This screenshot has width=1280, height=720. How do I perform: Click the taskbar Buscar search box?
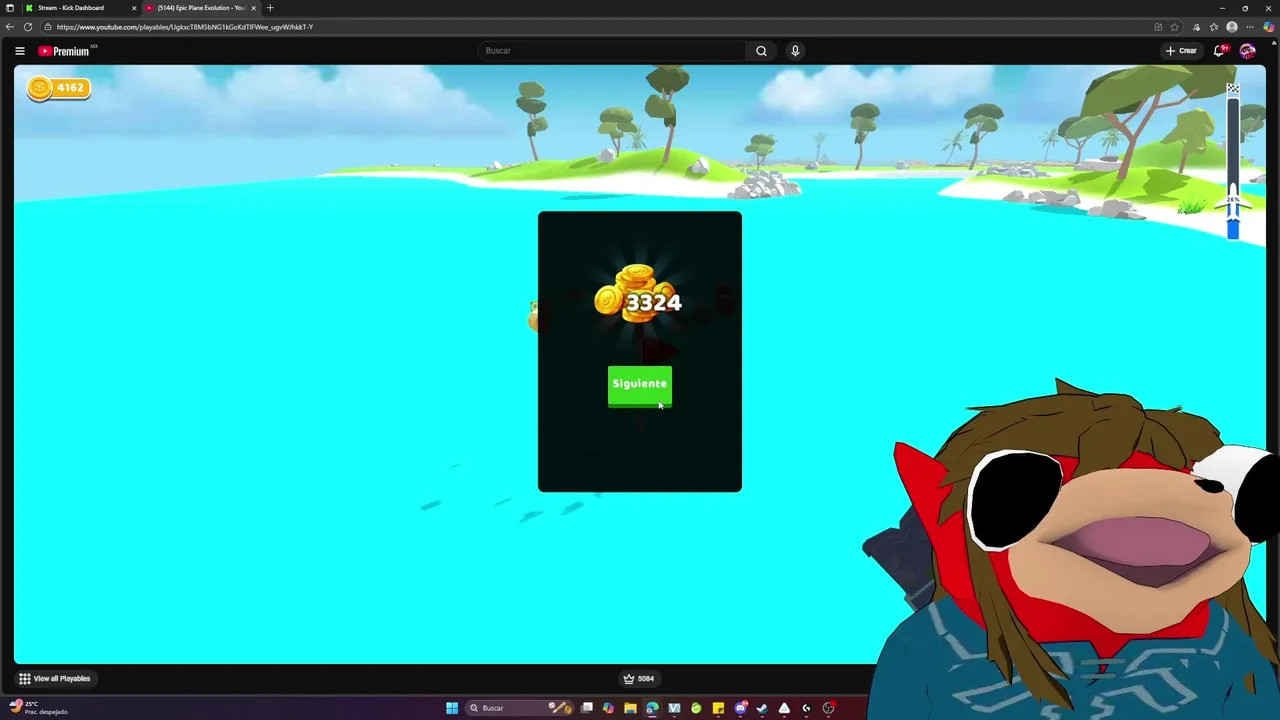tap(519, 708)
